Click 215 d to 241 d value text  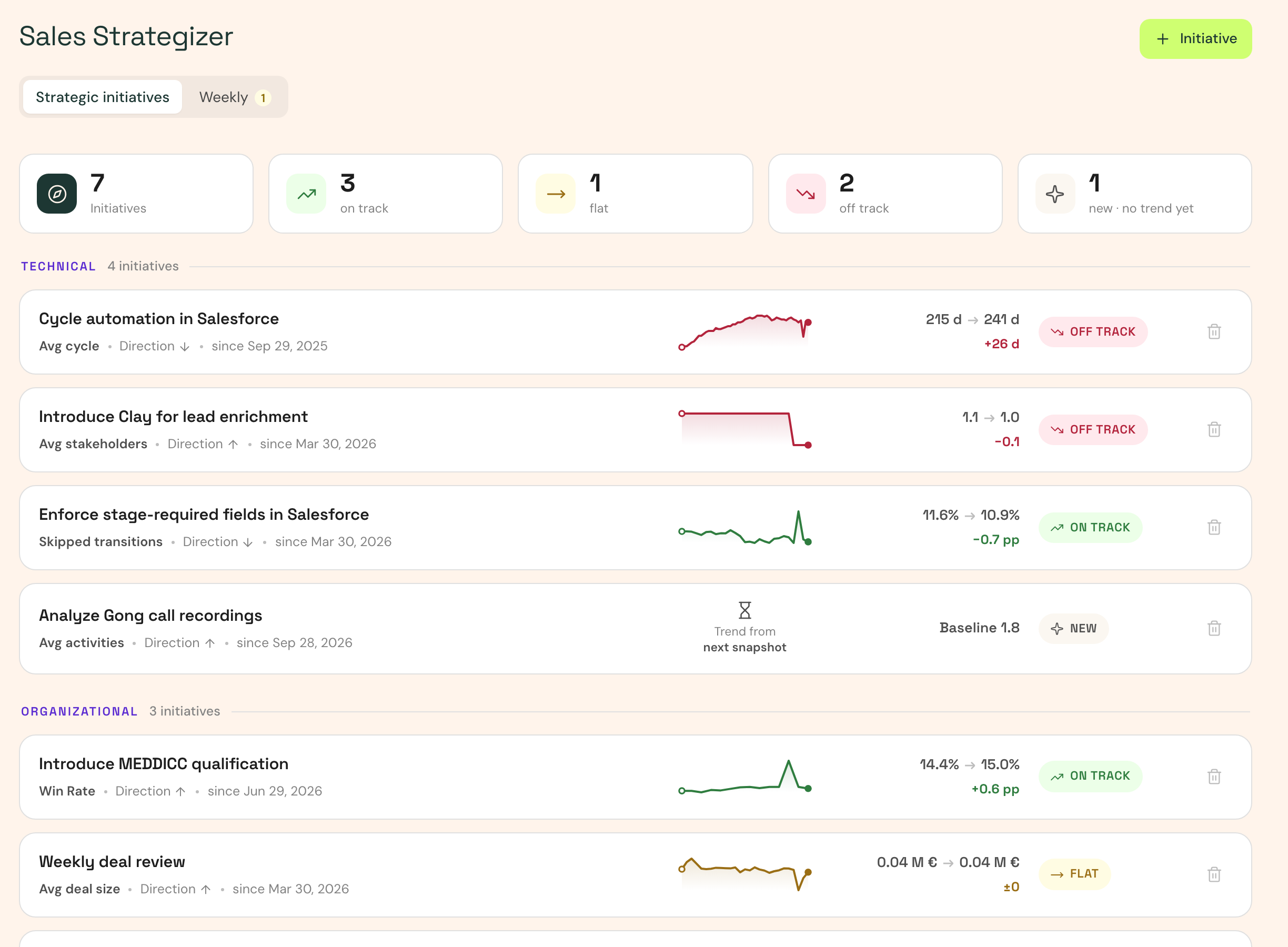972,319
